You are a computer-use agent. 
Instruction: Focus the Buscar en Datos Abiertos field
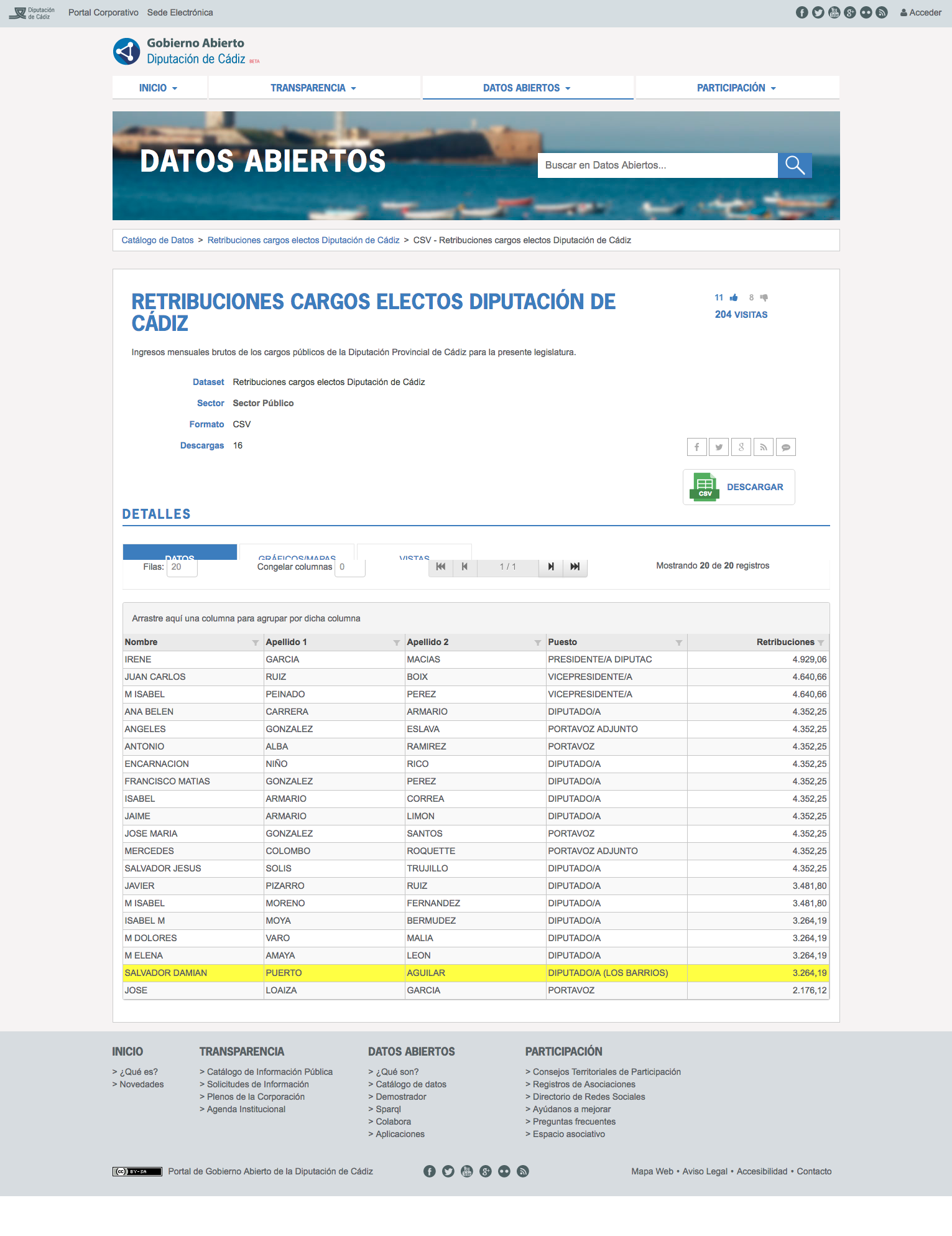click(658, 165)
